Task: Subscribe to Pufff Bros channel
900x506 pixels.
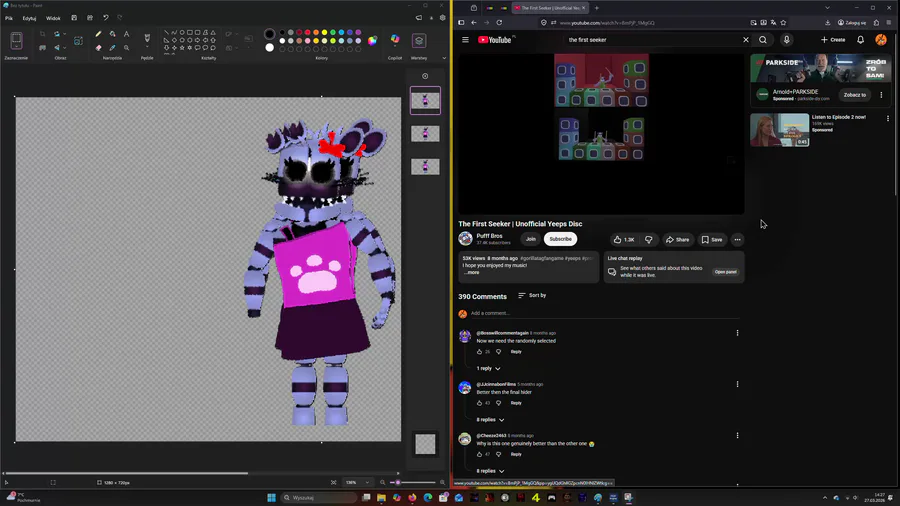Action: [560, 239]
